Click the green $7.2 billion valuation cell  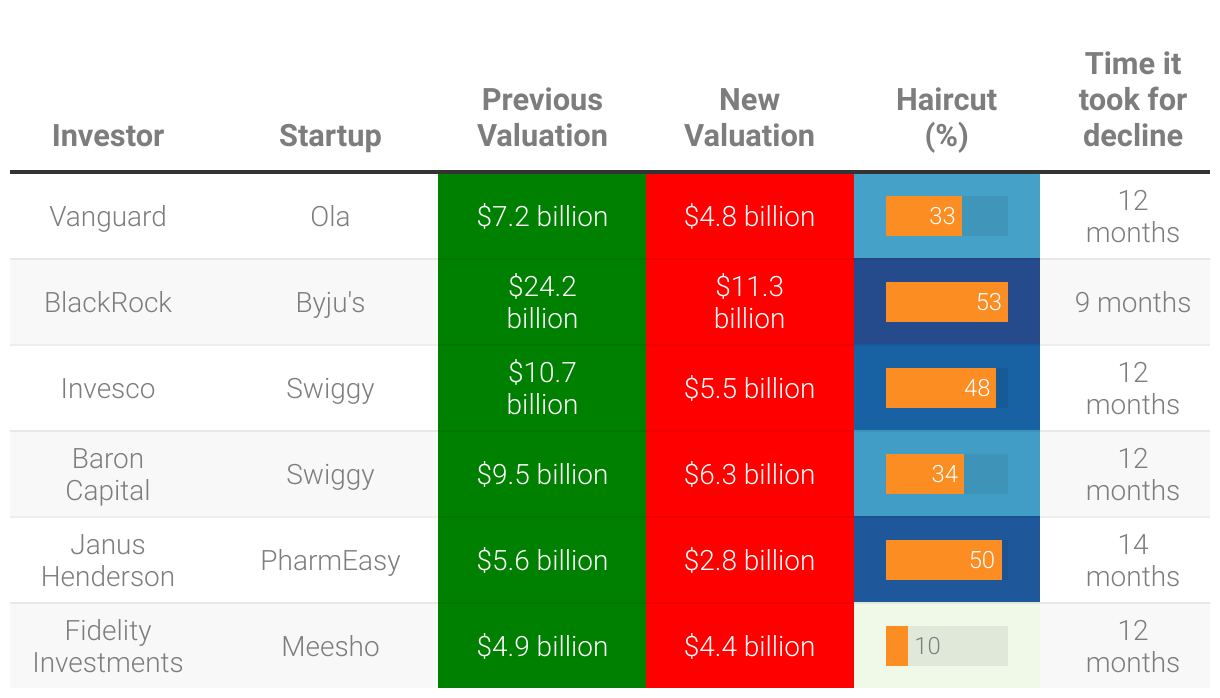tap(542, 217)
